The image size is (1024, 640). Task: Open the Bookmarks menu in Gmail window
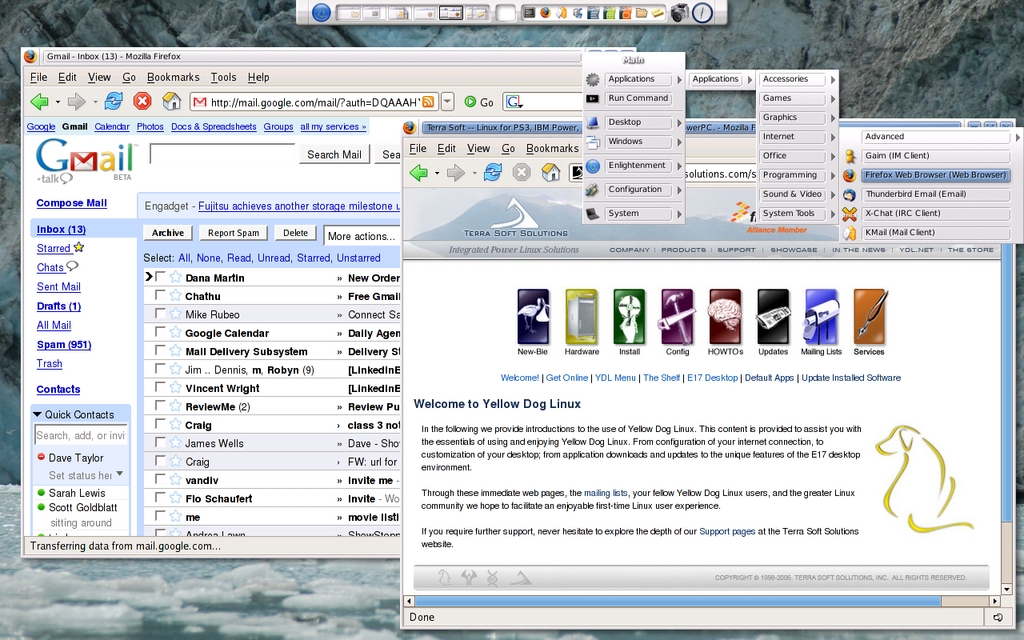173,77
